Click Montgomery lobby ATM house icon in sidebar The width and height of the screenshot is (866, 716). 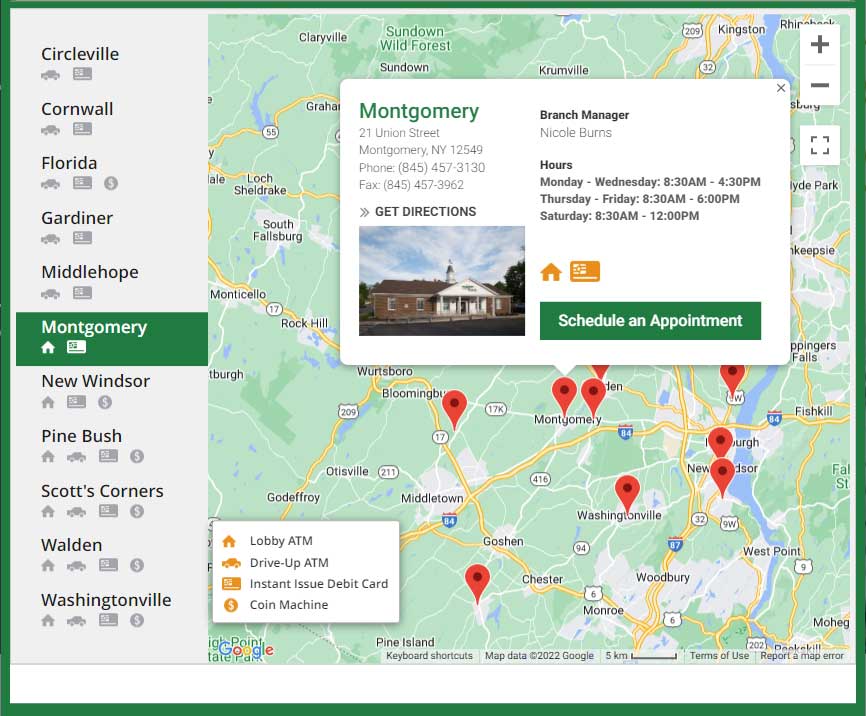click(x=48, y=347)
